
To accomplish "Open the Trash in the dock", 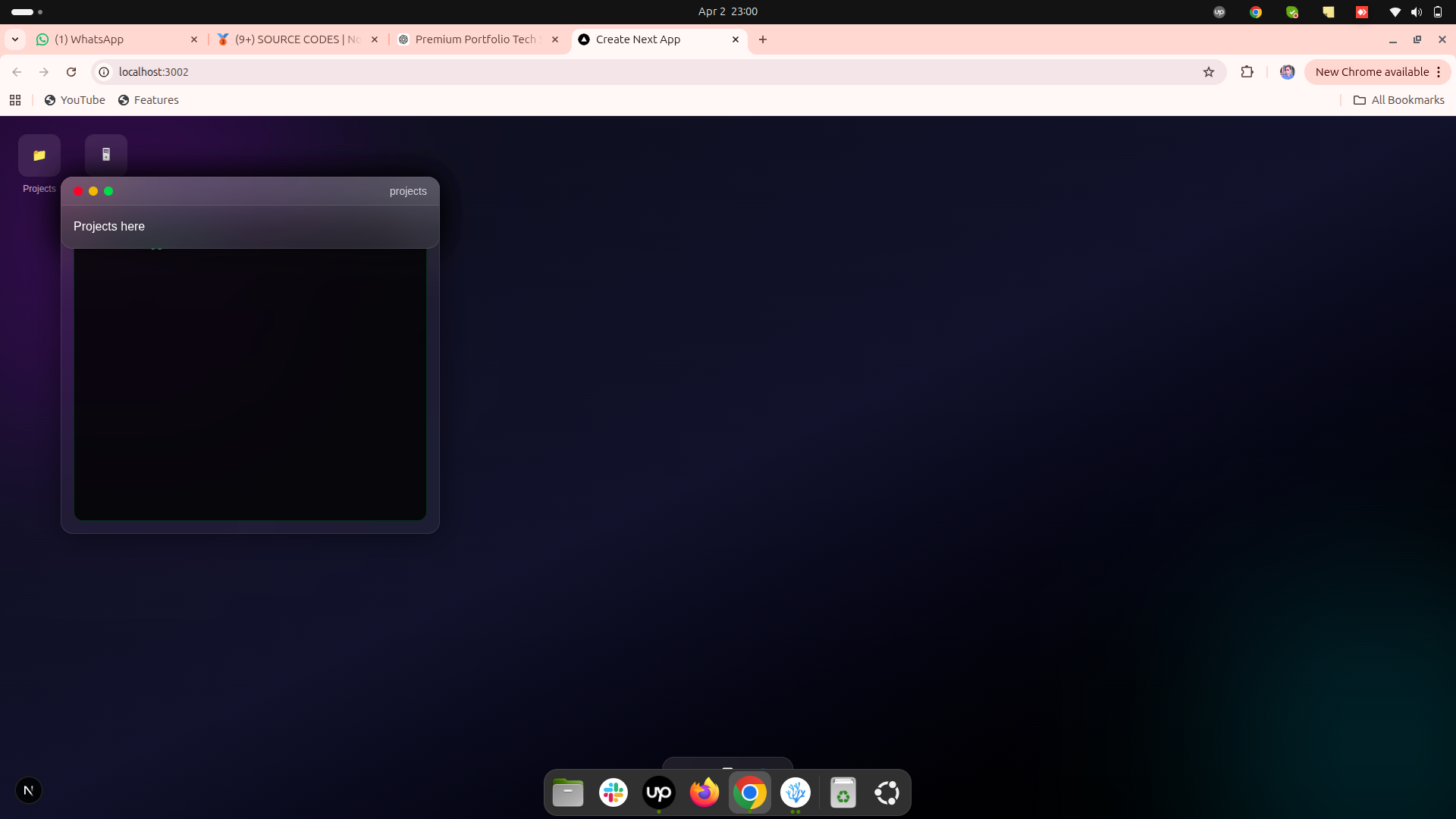I will (843, 793).
